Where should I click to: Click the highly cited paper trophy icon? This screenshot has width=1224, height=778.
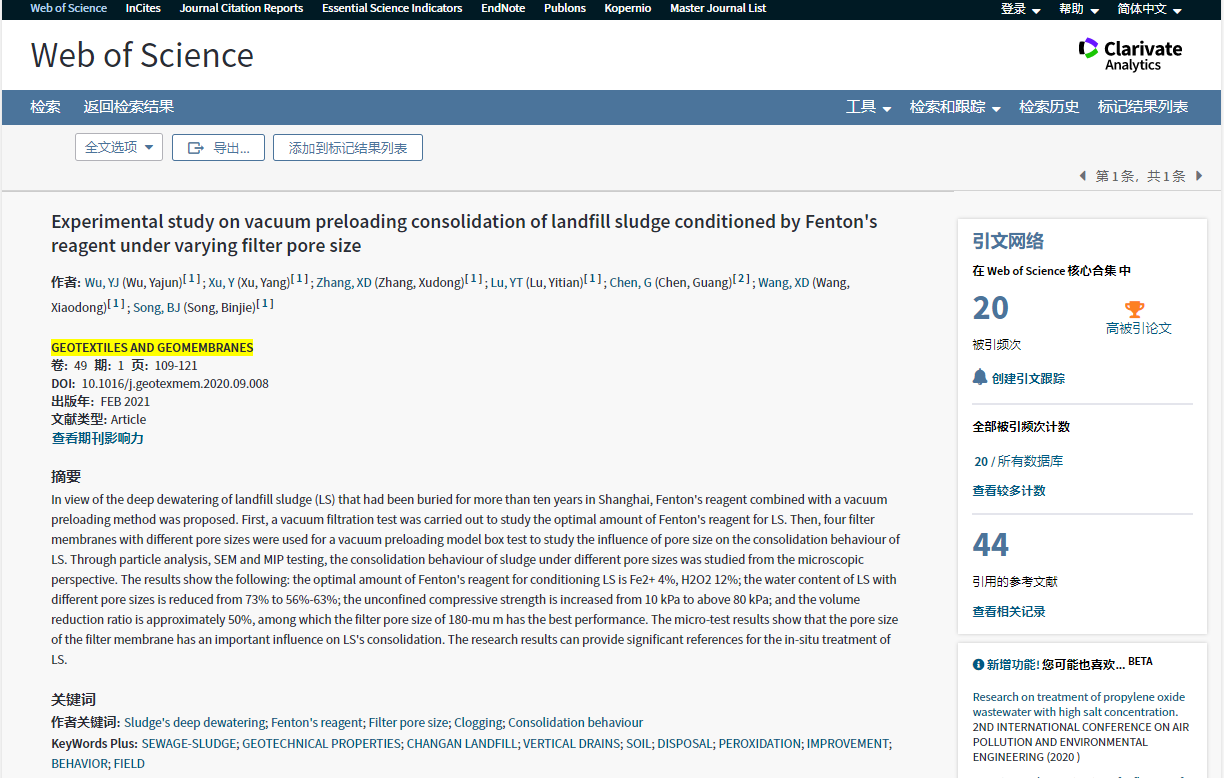point(1134,309)
